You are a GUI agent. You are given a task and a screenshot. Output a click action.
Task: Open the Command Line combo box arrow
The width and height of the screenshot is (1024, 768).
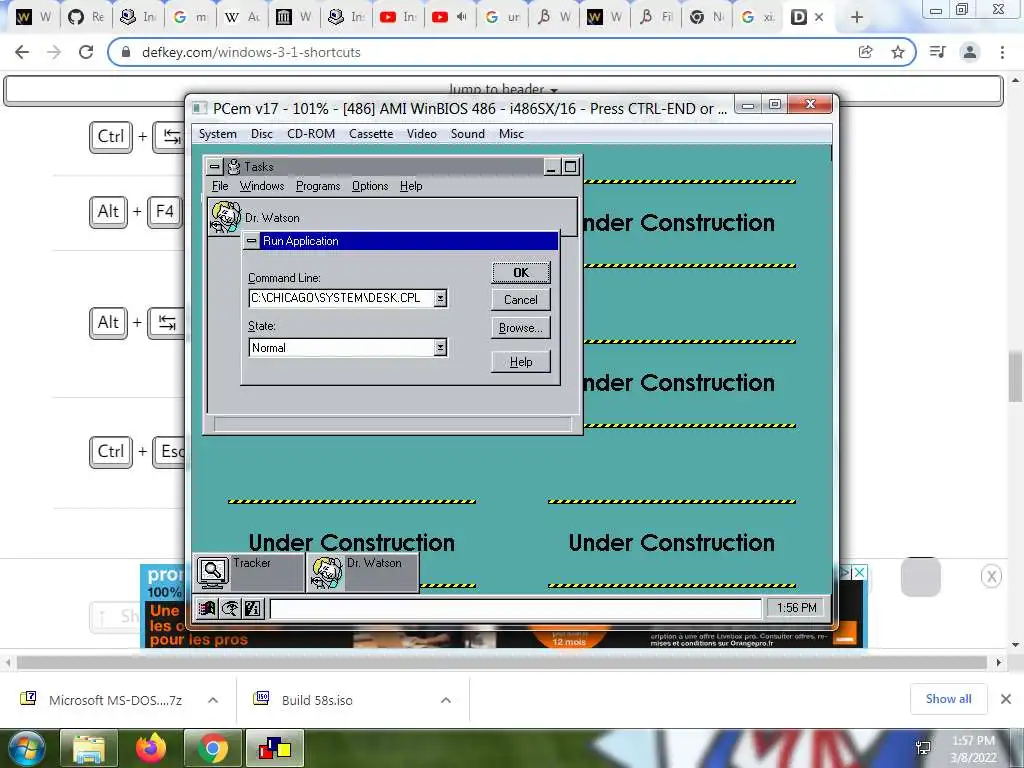coord(441,298)
